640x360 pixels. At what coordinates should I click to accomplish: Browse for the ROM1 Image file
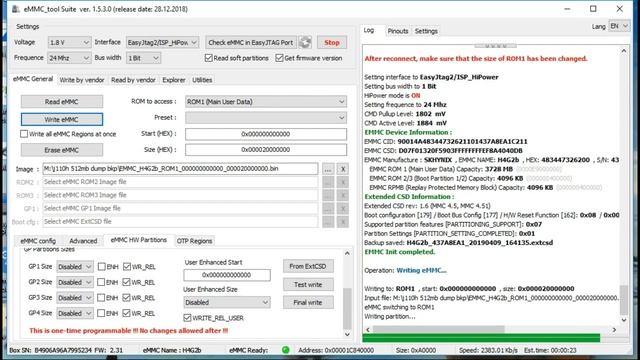tap(328, 169)
